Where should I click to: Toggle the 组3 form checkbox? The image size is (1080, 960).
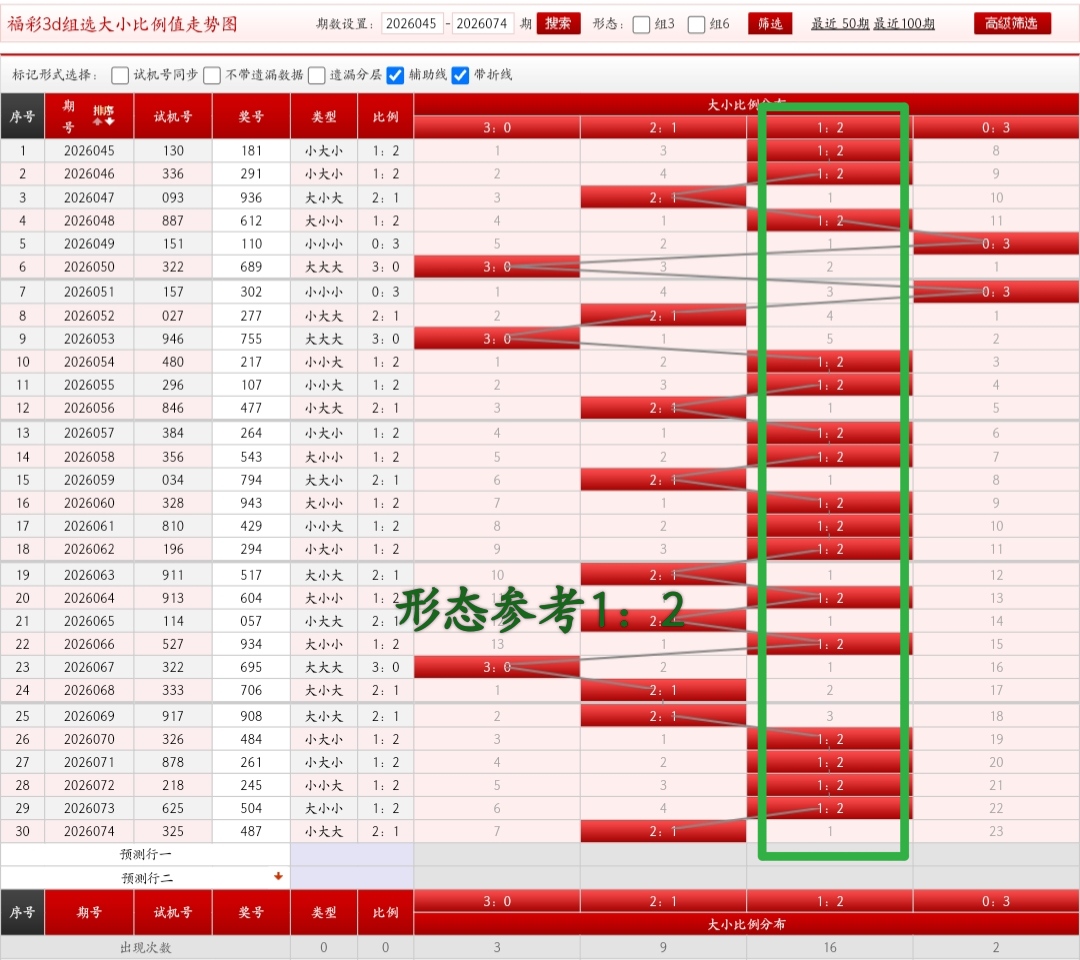(642, 24)
